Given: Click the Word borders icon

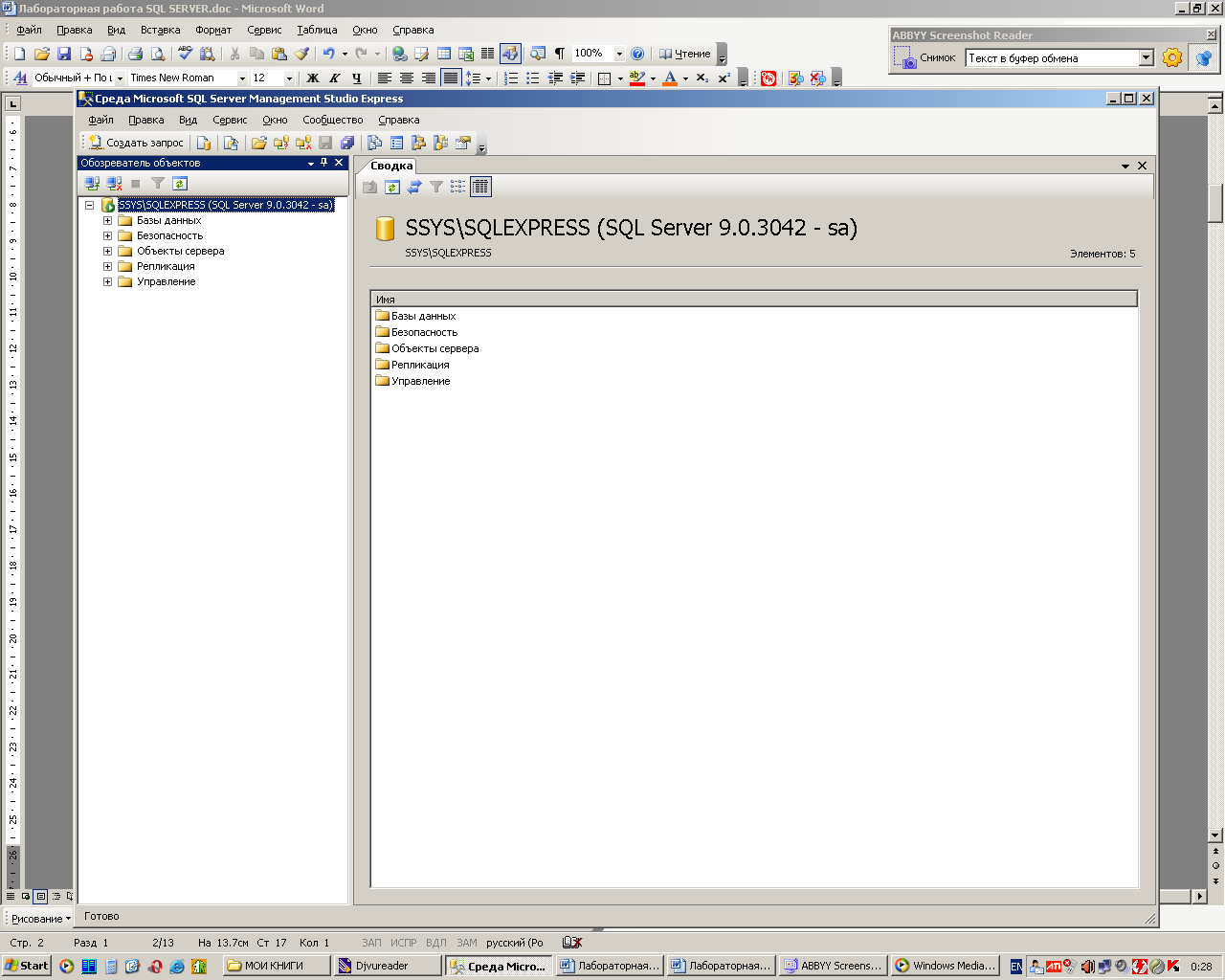Looking at the screenshot, I should pyautogui.click(x=604, y=78).
